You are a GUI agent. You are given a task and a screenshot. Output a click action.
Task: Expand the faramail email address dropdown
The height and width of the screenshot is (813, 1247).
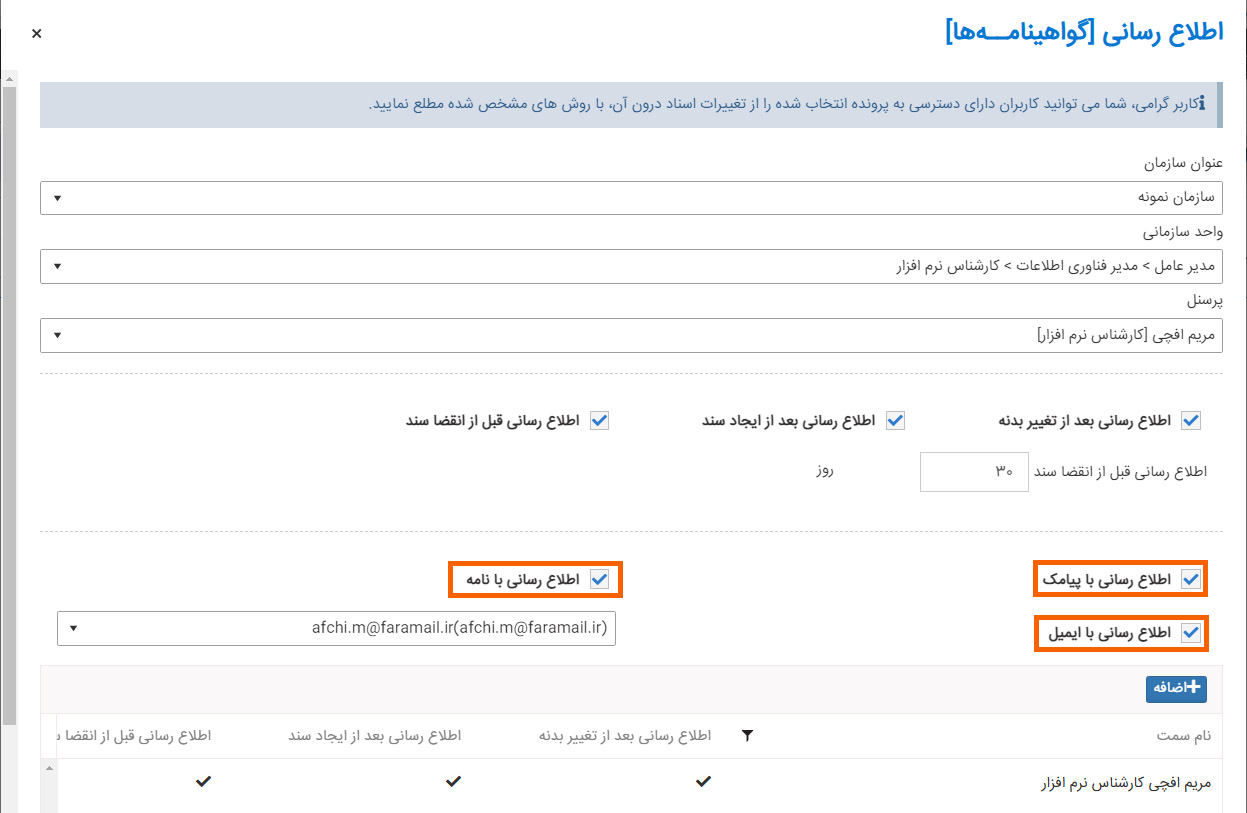tap(73, 628)
